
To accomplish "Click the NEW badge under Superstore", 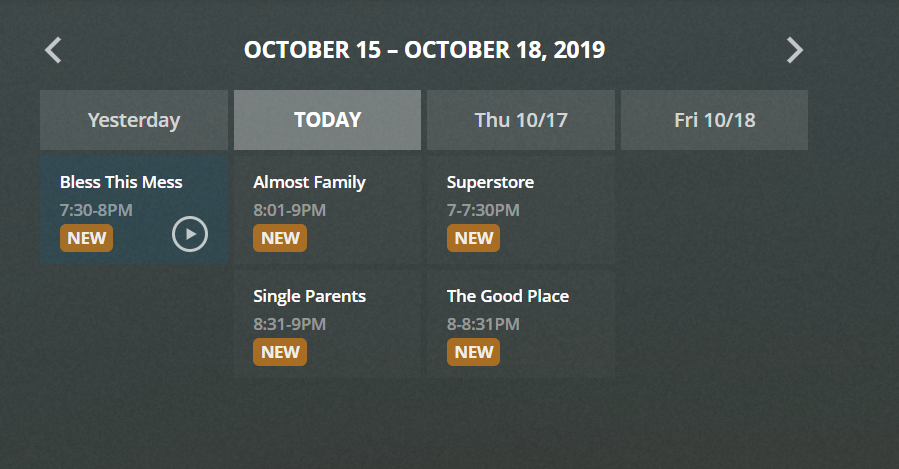I will pyautogui.click(x=473, y=238).
